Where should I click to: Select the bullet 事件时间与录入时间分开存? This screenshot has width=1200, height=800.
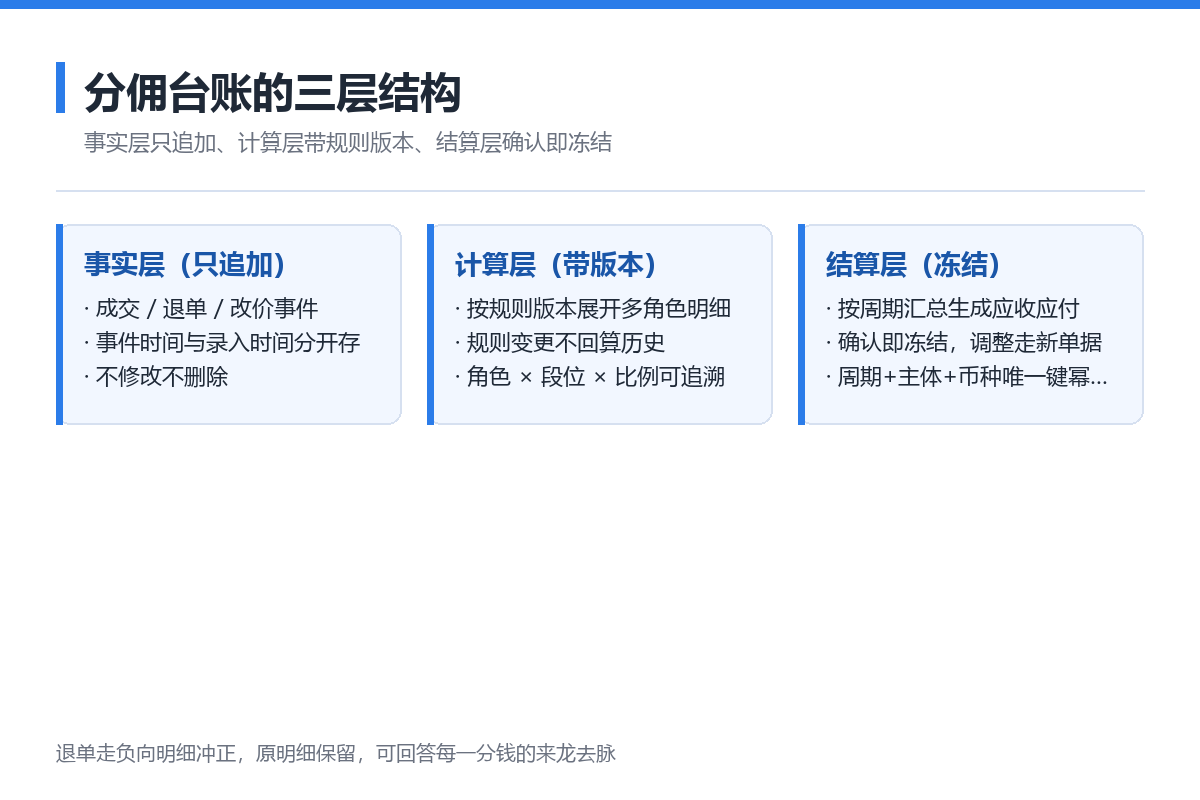coord(222,343)
